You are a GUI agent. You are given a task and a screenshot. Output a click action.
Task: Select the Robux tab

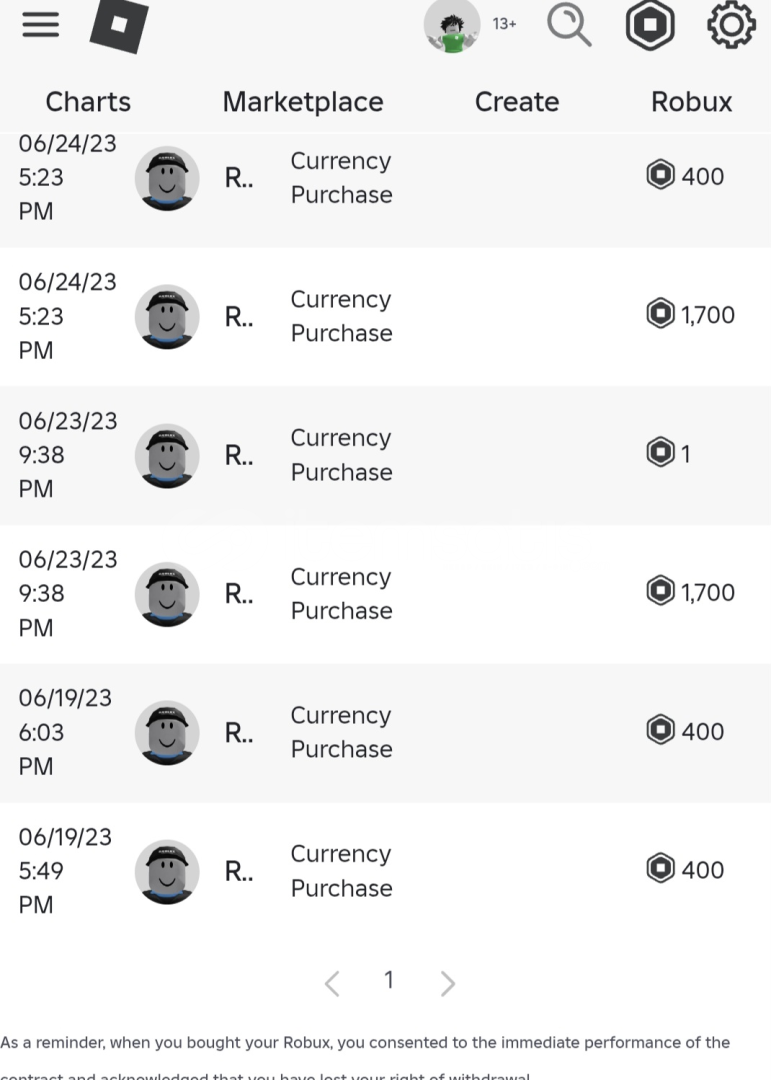pos(691,102)
